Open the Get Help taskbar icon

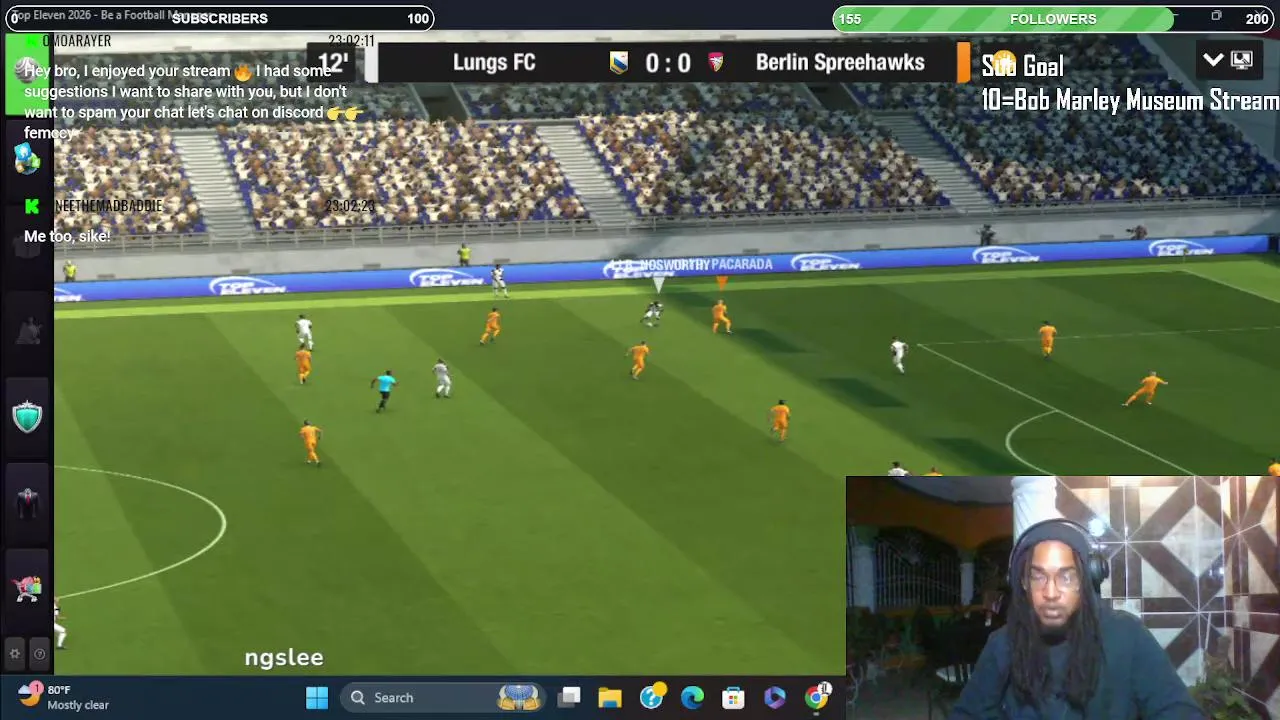[652, 698]
